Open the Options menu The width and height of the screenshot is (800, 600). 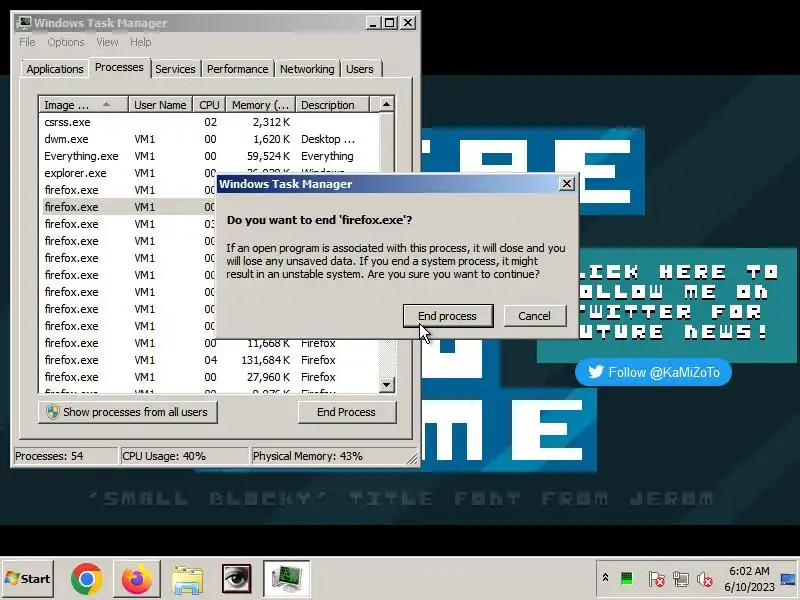pyautogui.click(x=66, y=42)
